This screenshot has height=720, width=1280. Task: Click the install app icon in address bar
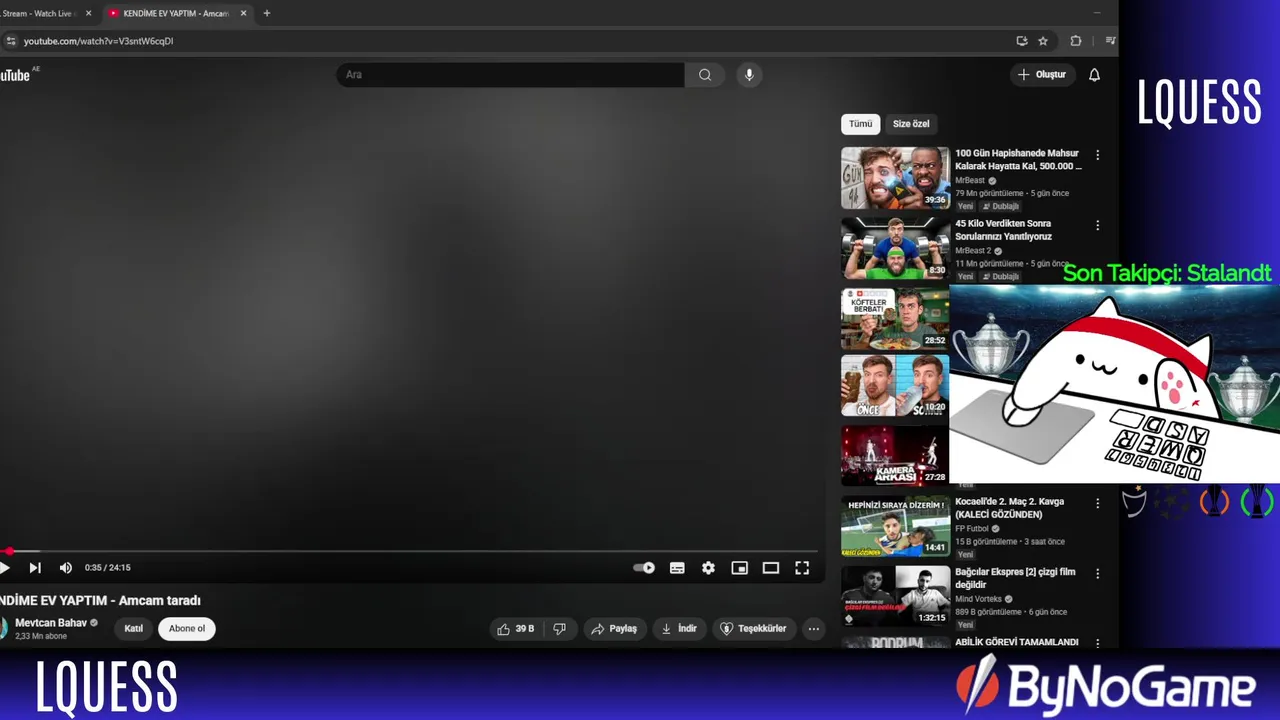click(x=1022, y=41)
